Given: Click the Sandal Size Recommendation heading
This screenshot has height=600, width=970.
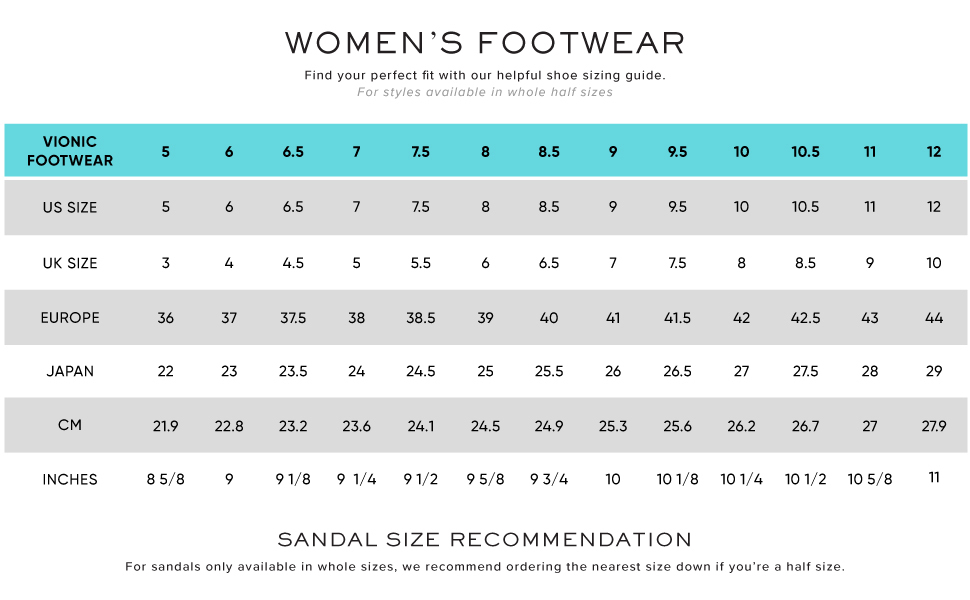Looking at the screenshot, I should coord(485,540).
